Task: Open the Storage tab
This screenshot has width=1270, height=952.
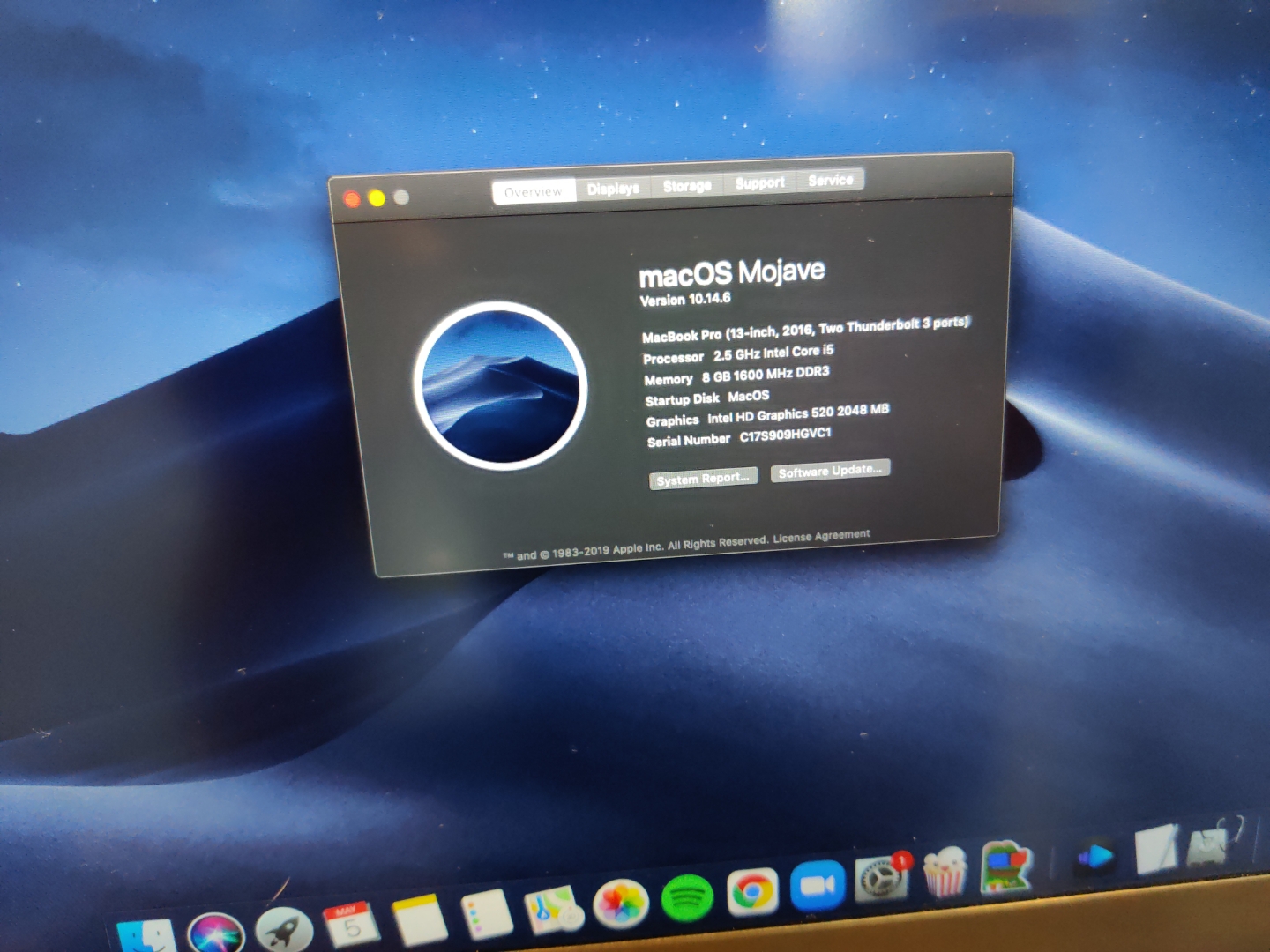Action: 687,186
